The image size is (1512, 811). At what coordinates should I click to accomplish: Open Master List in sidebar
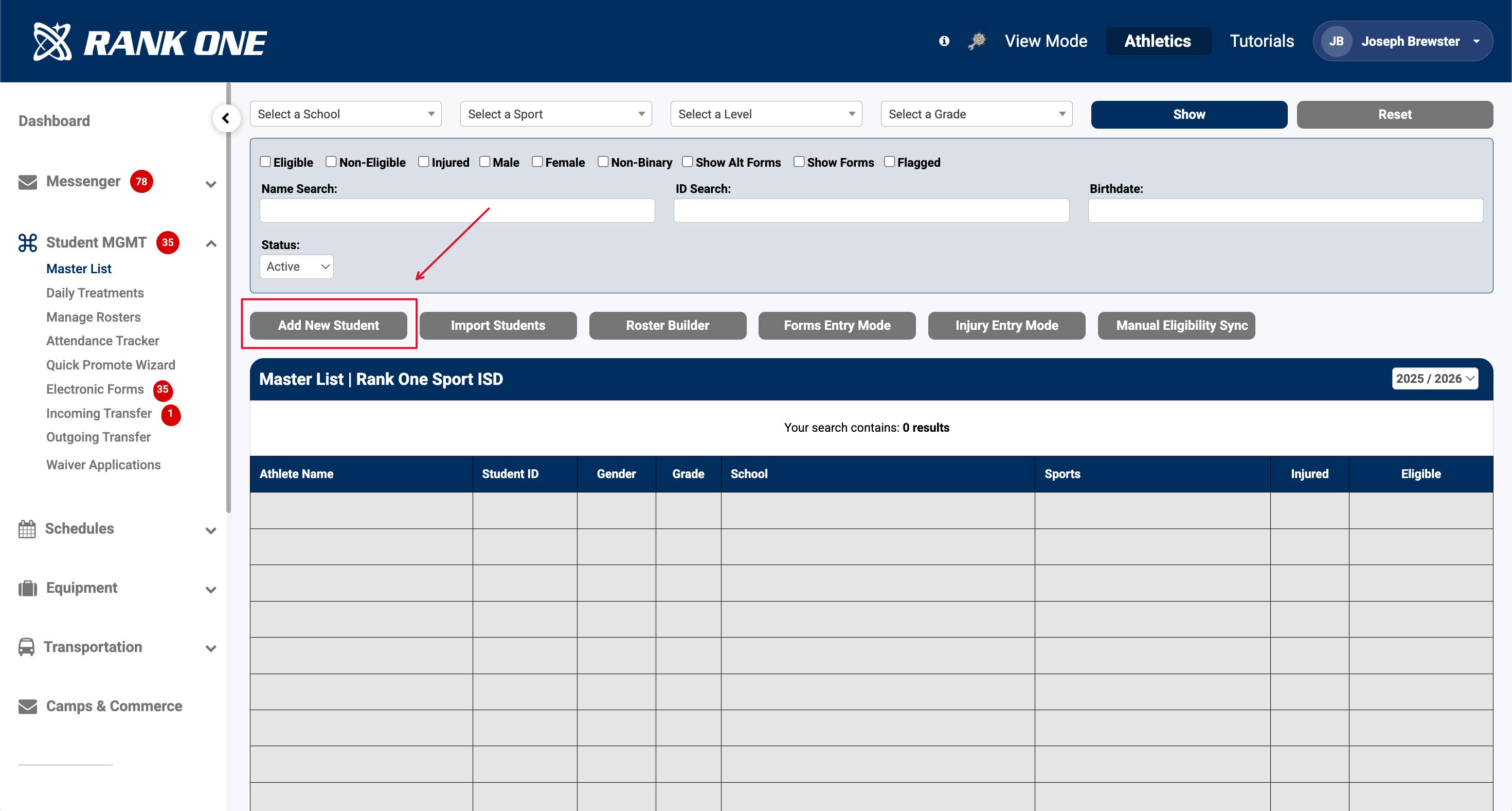pos(79,269)
